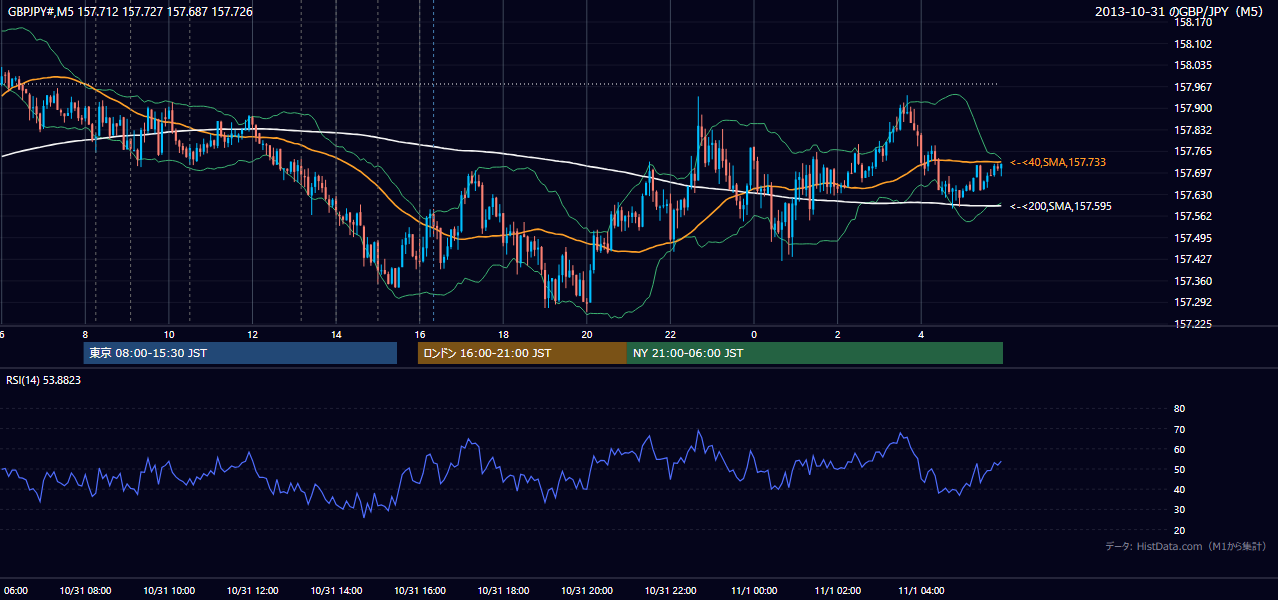Select hour tick 8 under price chart
The height and width of the screenshot is (600, 1278).
pos(85,334)
